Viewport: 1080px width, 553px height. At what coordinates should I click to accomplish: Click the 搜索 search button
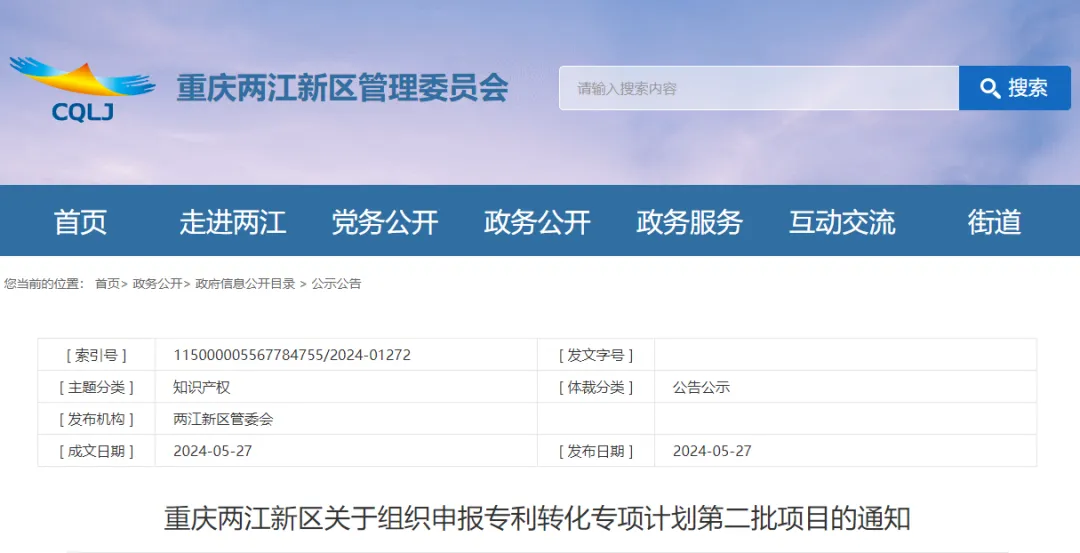pos(1014,88)
